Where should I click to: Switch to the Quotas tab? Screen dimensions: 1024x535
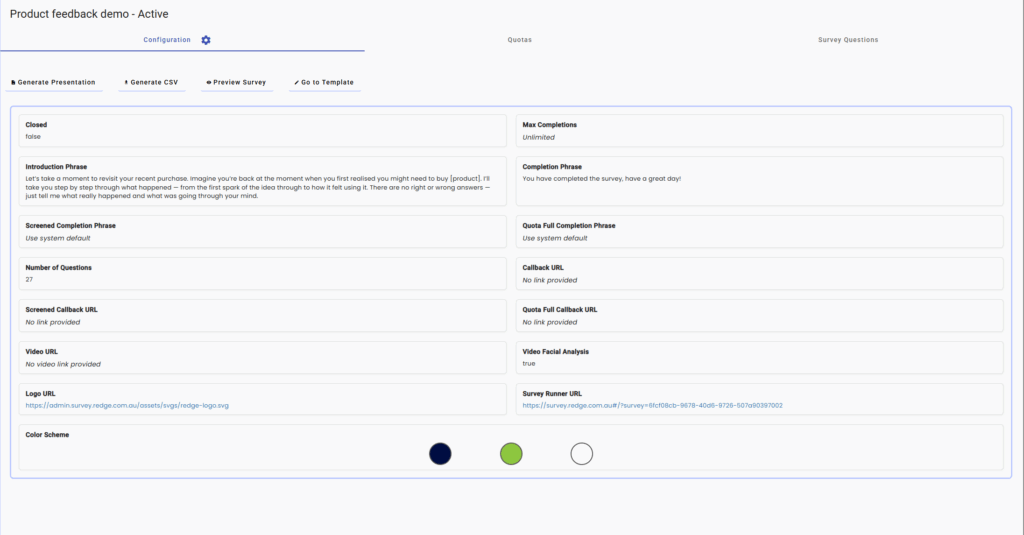point(518,40)
